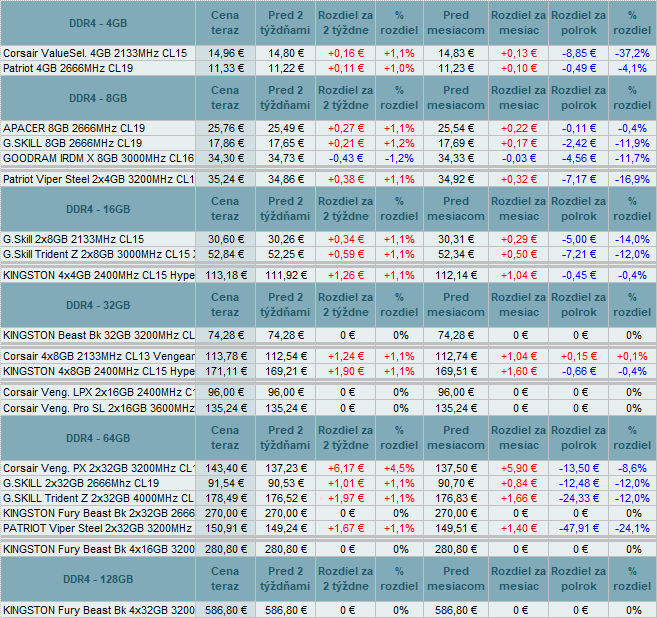Viewport: 657px width, 618px height.
Task: Click the -24,33 € half-year difference cell
Action: point(579,498)
